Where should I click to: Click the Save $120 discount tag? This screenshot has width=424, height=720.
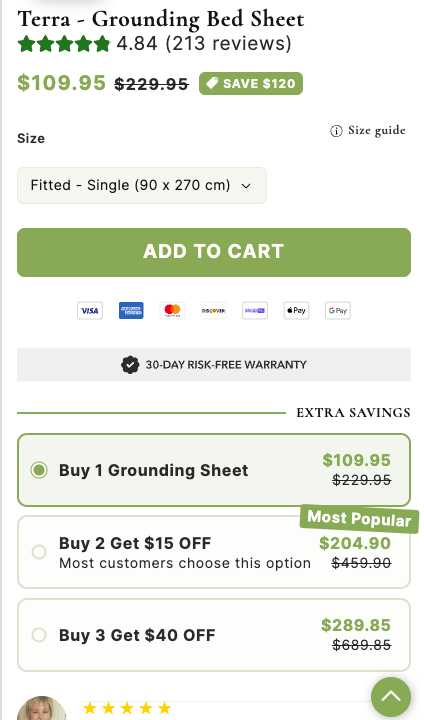[x=251, y=84]
